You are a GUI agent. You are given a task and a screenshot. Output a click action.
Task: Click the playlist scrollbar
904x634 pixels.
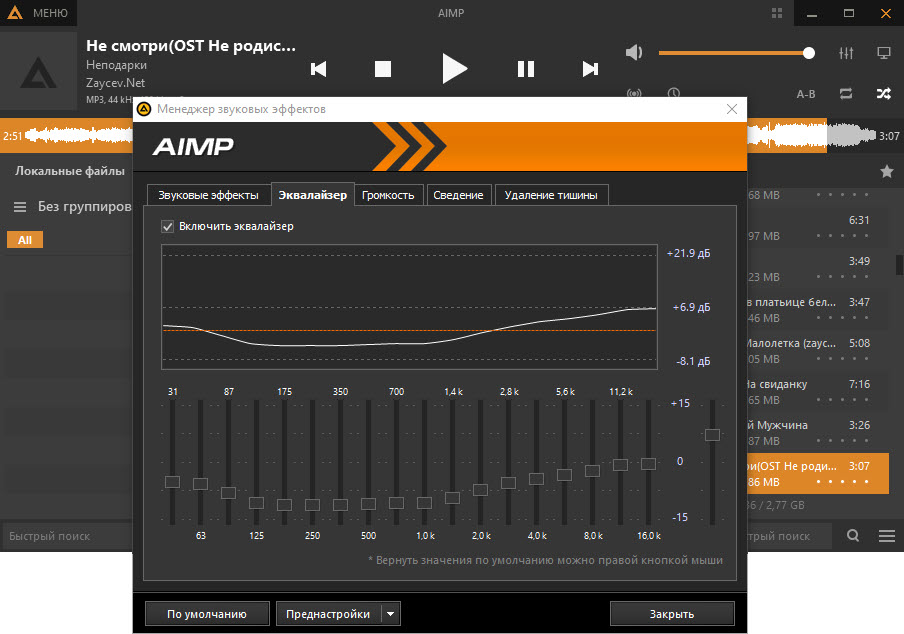click(898, 265)
